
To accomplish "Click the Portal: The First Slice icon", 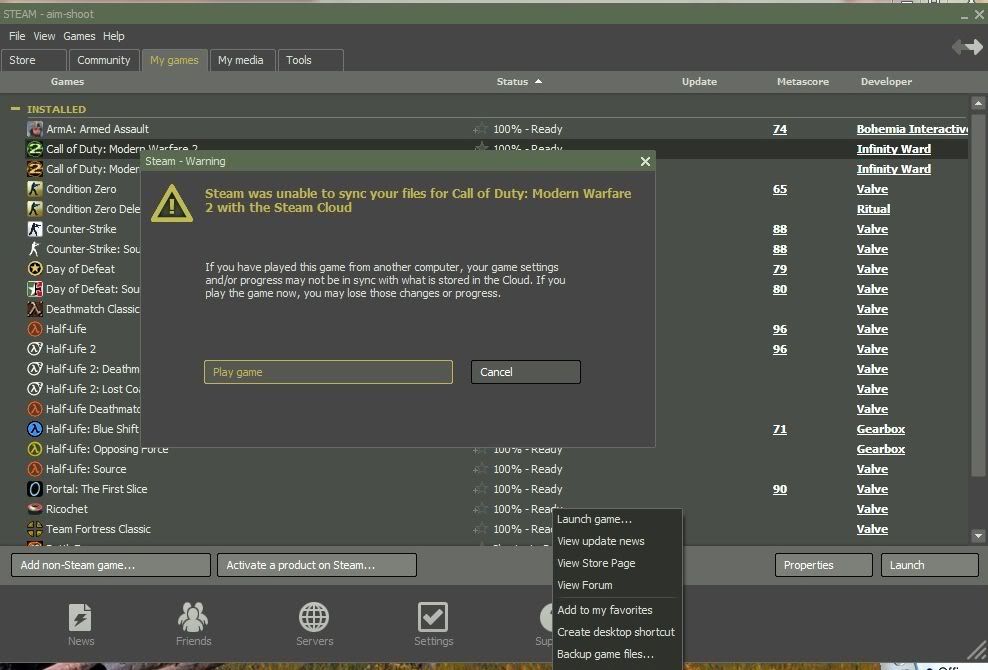I will point(35,488).
